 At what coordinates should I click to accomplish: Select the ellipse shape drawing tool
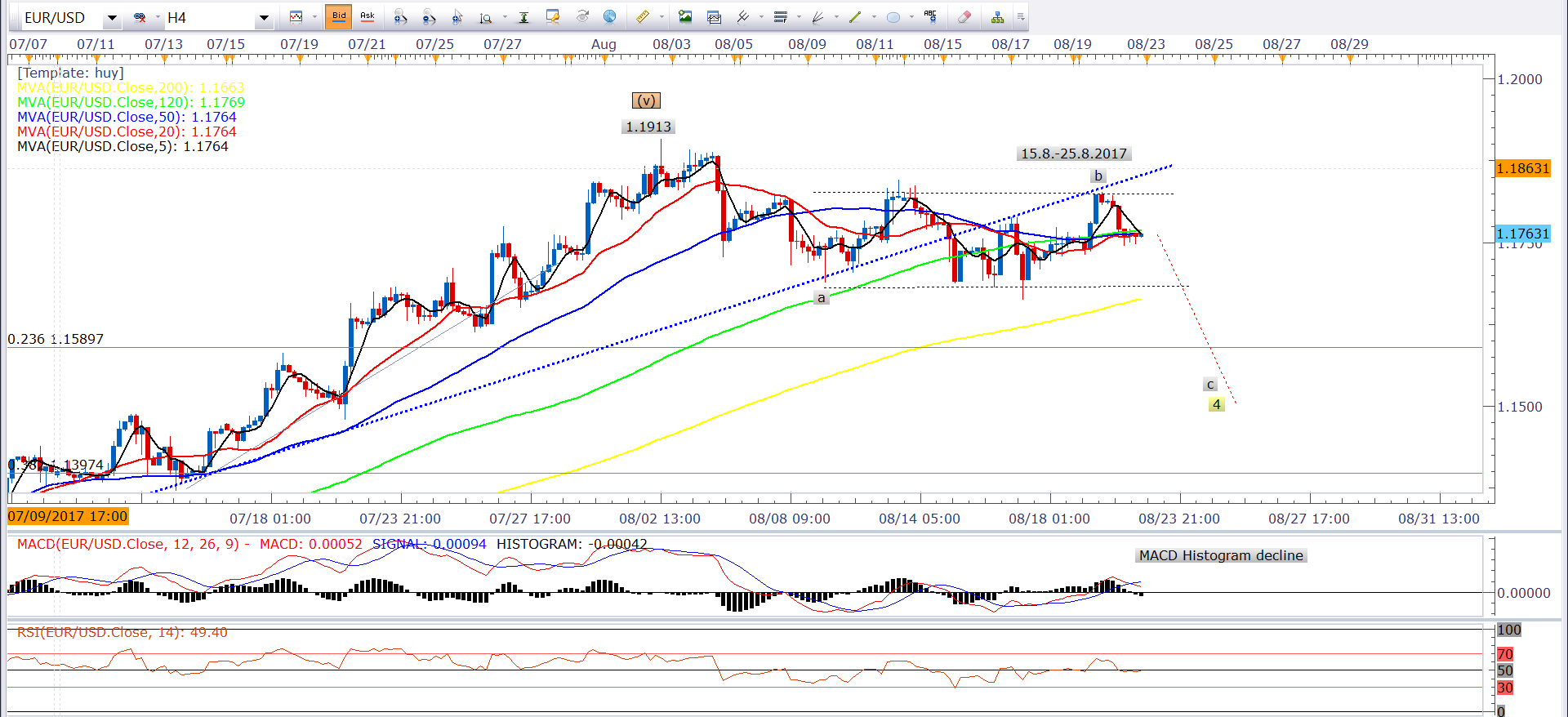tap(893, 17)
